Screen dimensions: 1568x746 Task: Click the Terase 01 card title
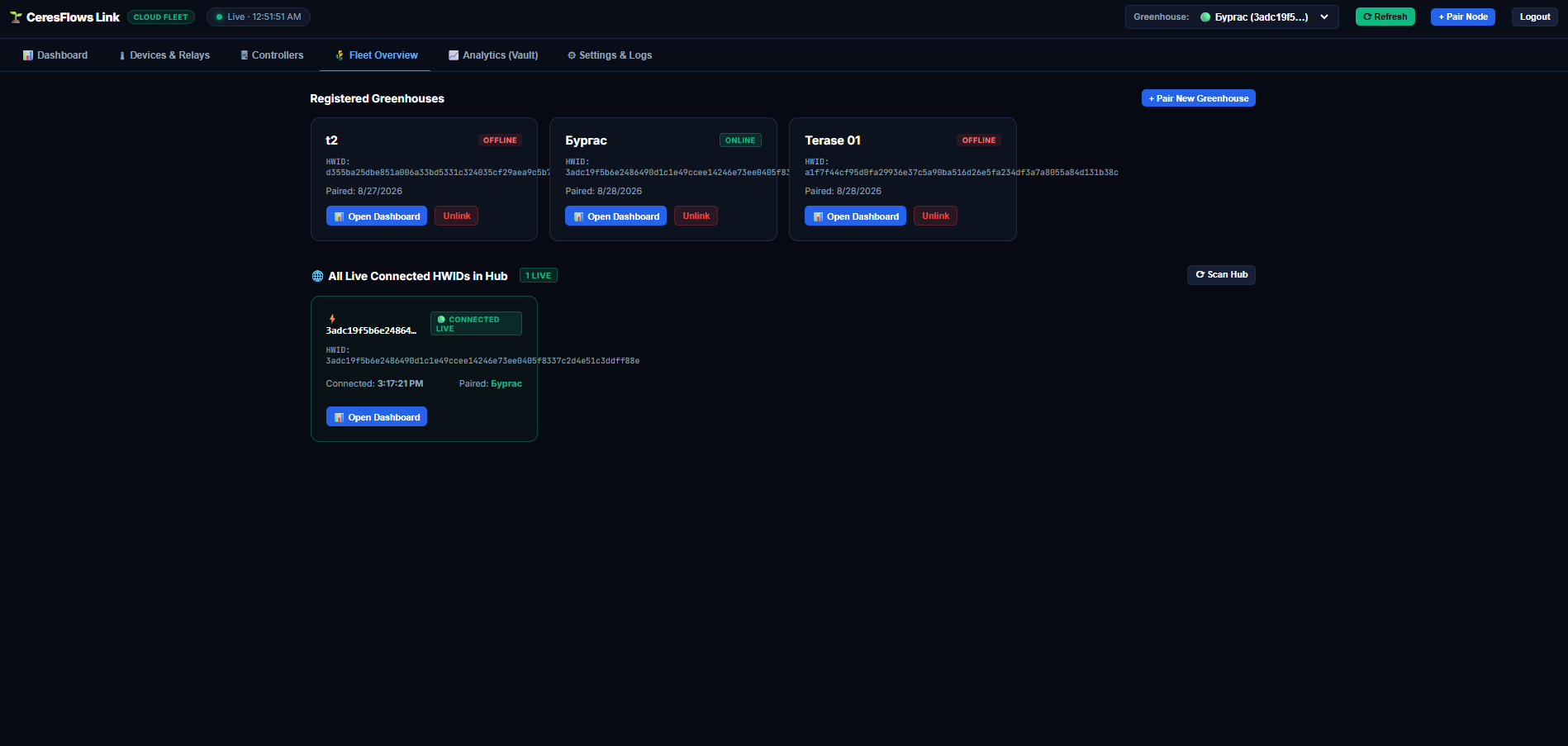point(833,140)
